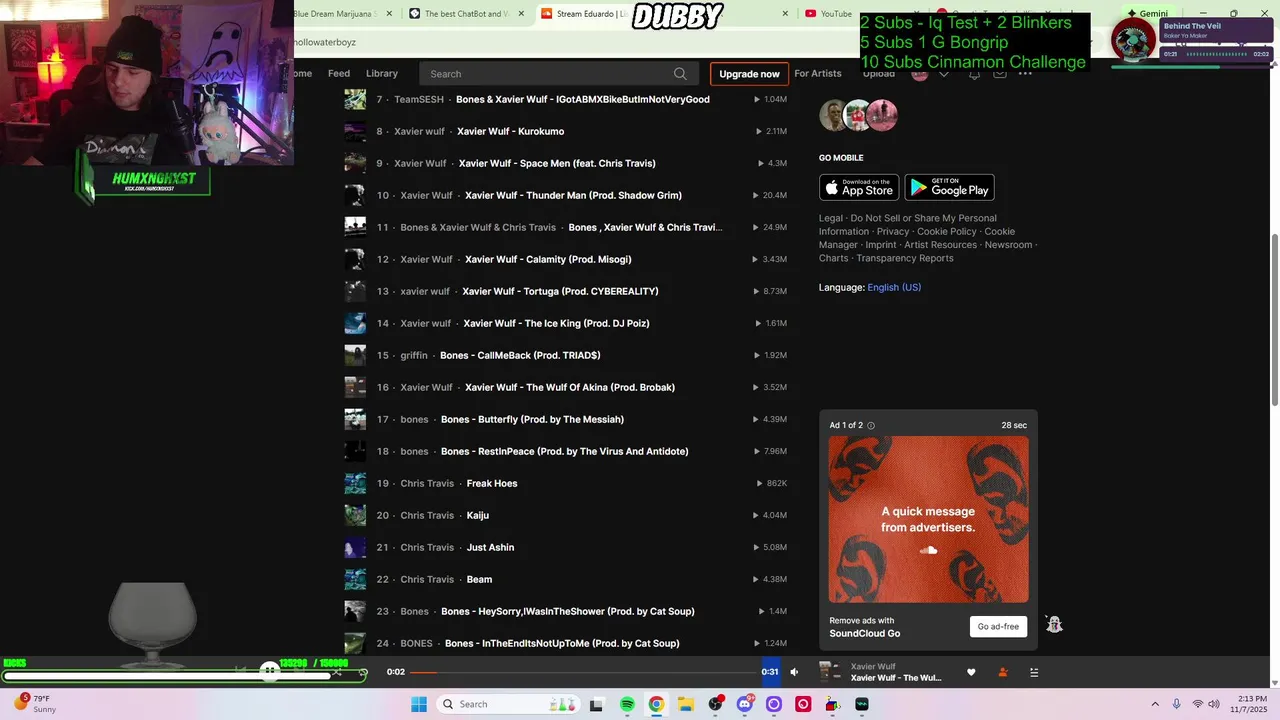
Task: Open TeamSESH artist name on track 7
Action: click(419, 99)
